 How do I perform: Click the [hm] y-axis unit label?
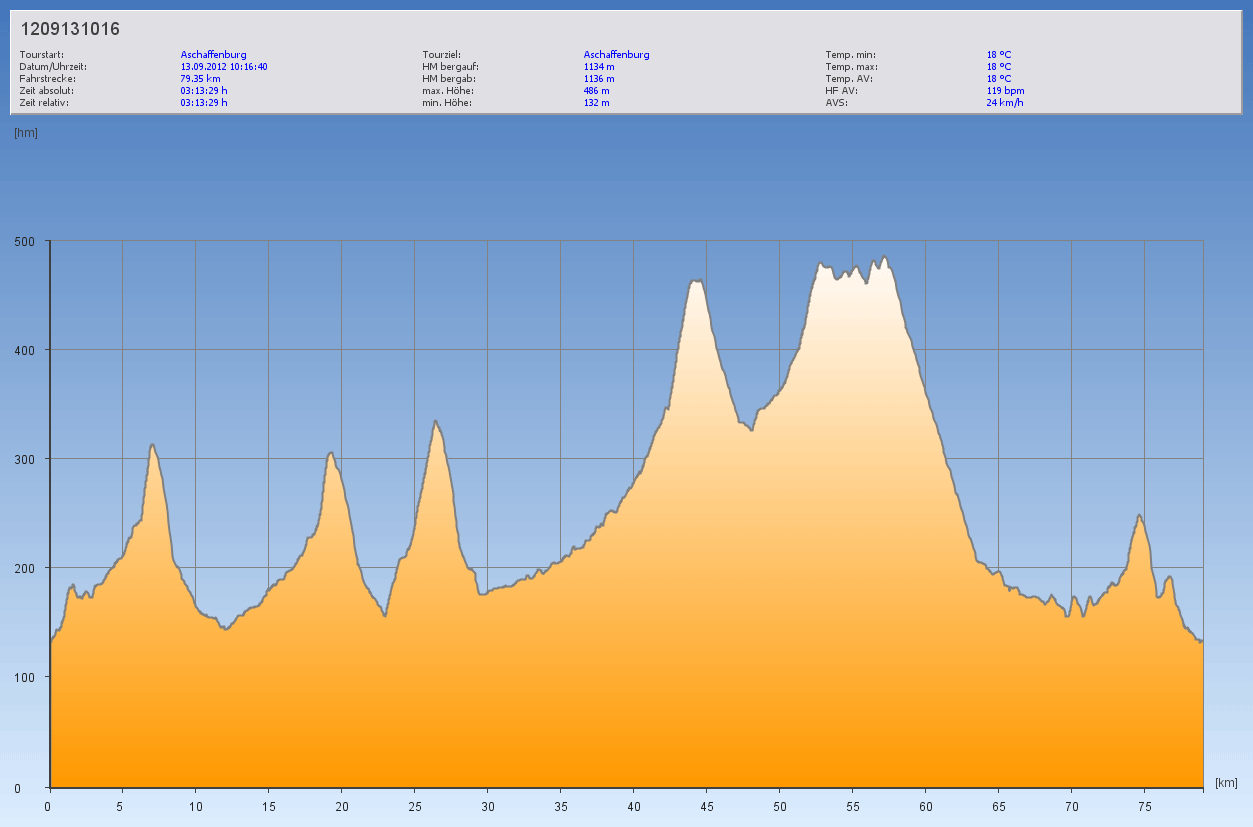[x=26, y=133]
